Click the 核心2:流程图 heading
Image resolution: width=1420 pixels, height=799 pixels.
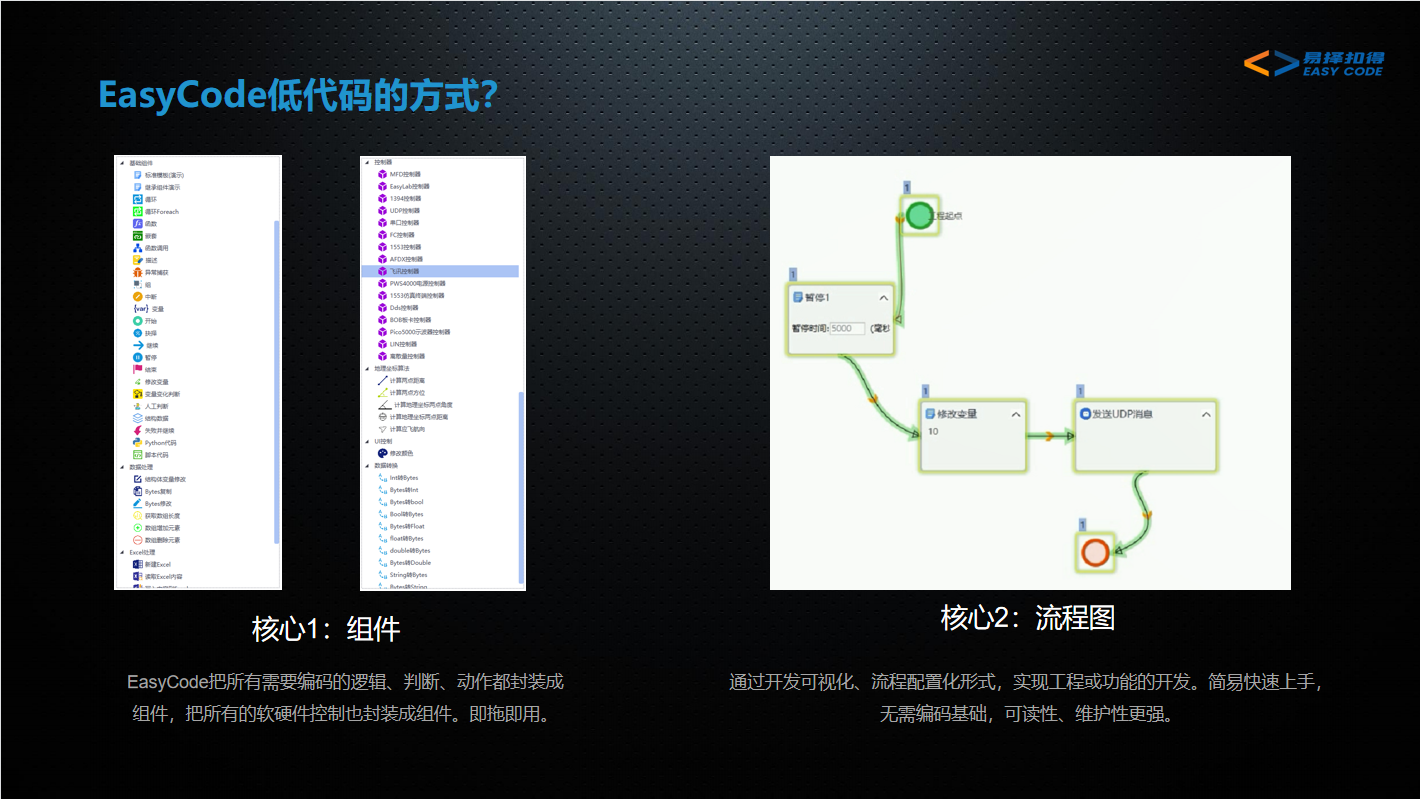pyautogui.click(x=1028, y=618)
